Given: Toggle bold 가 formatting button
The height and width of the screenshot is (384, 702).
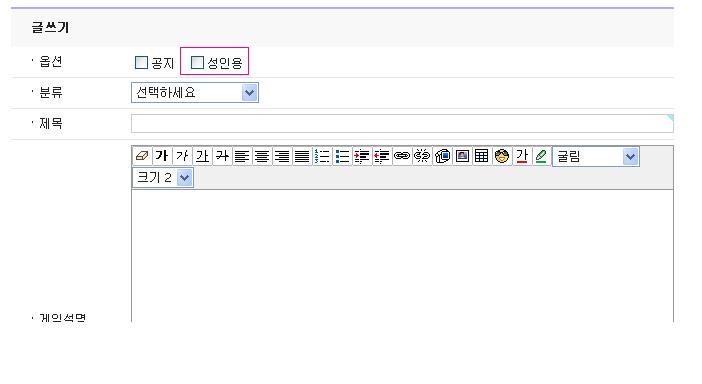Looking at the screenshot, I should click(162, 156).
